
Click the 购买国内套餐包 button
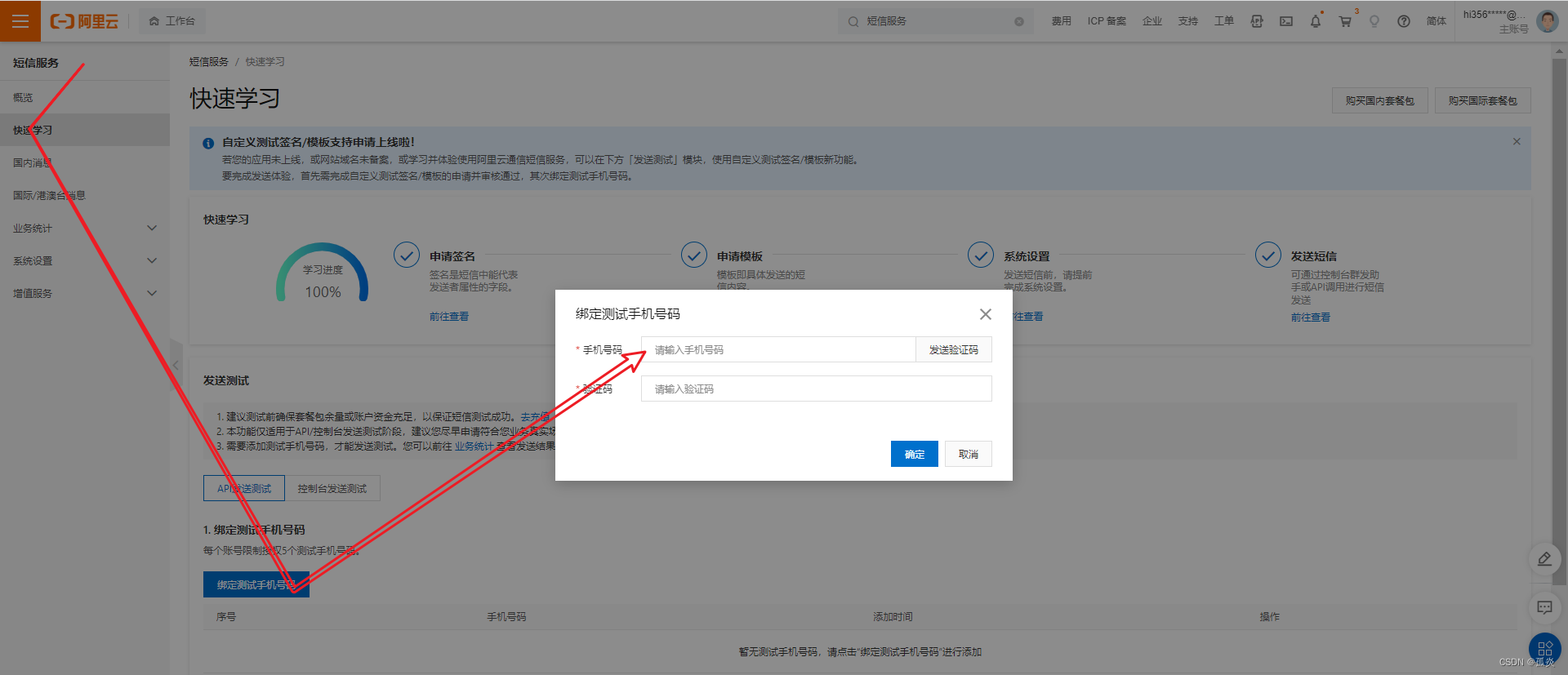[x=1380, y=100]
